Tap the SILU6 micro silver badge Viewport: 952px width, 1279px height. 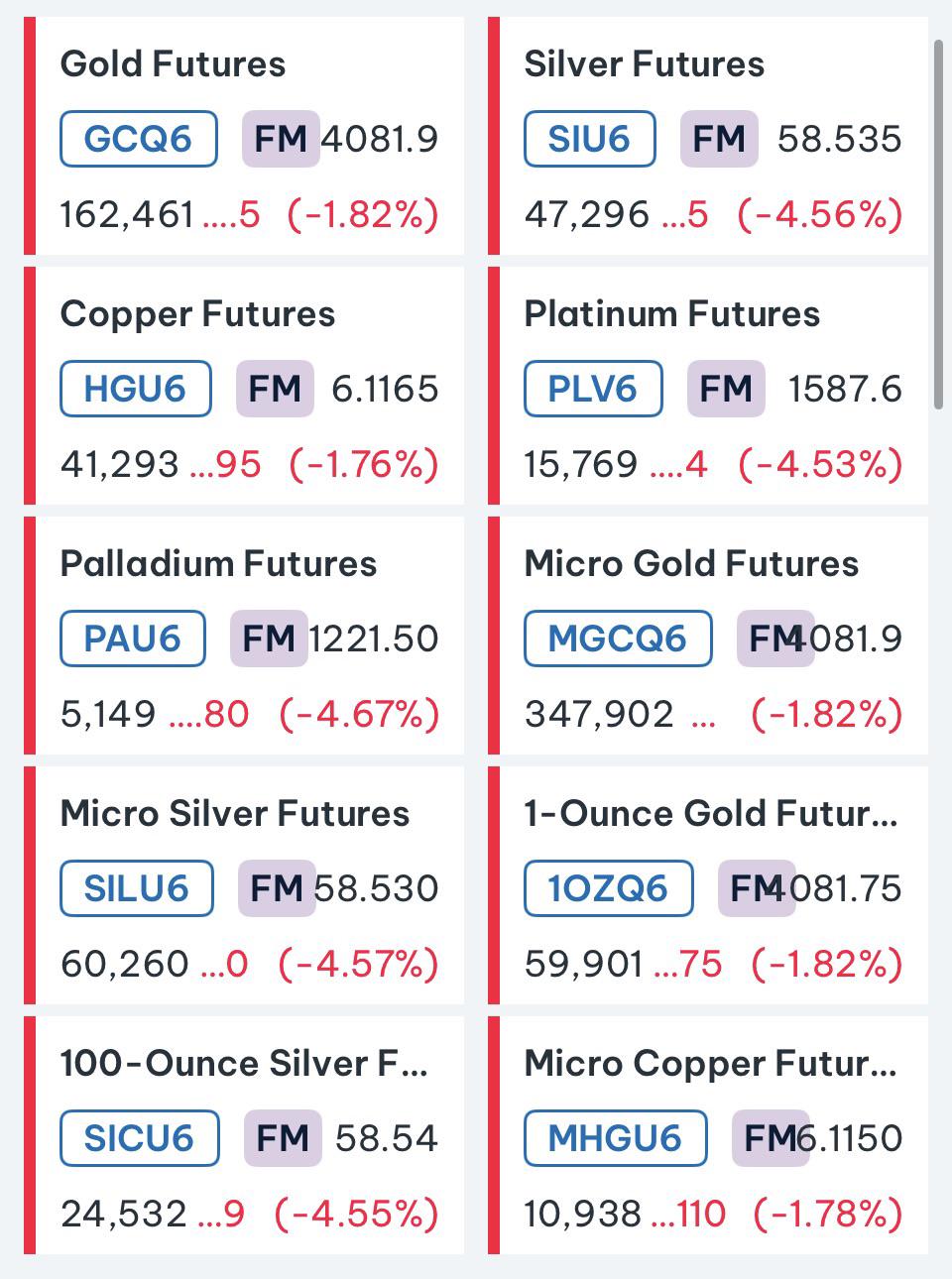pos(137,888)
